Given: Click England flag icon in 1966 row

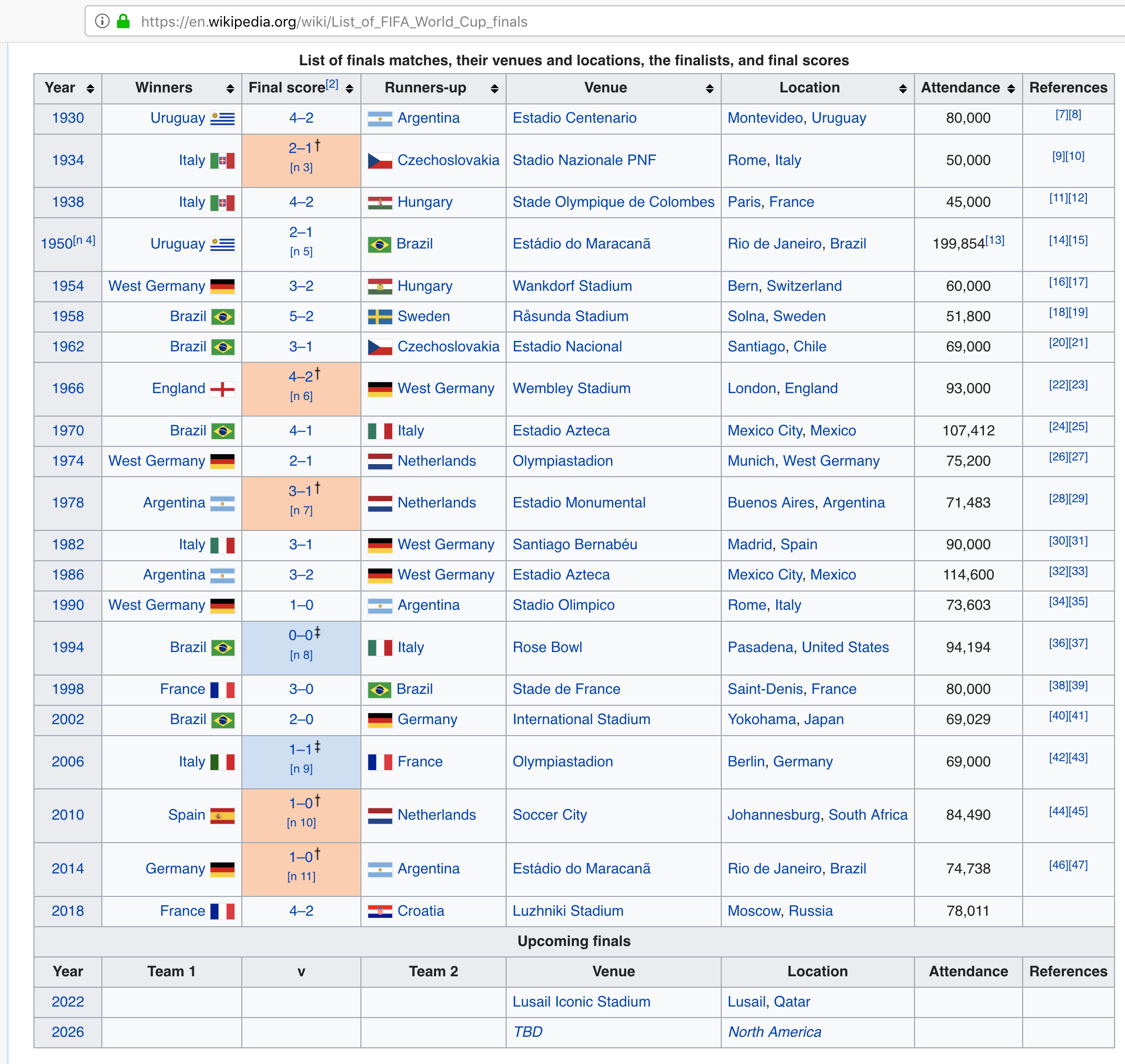Looking at the screenshot, I should click(222, 389).
